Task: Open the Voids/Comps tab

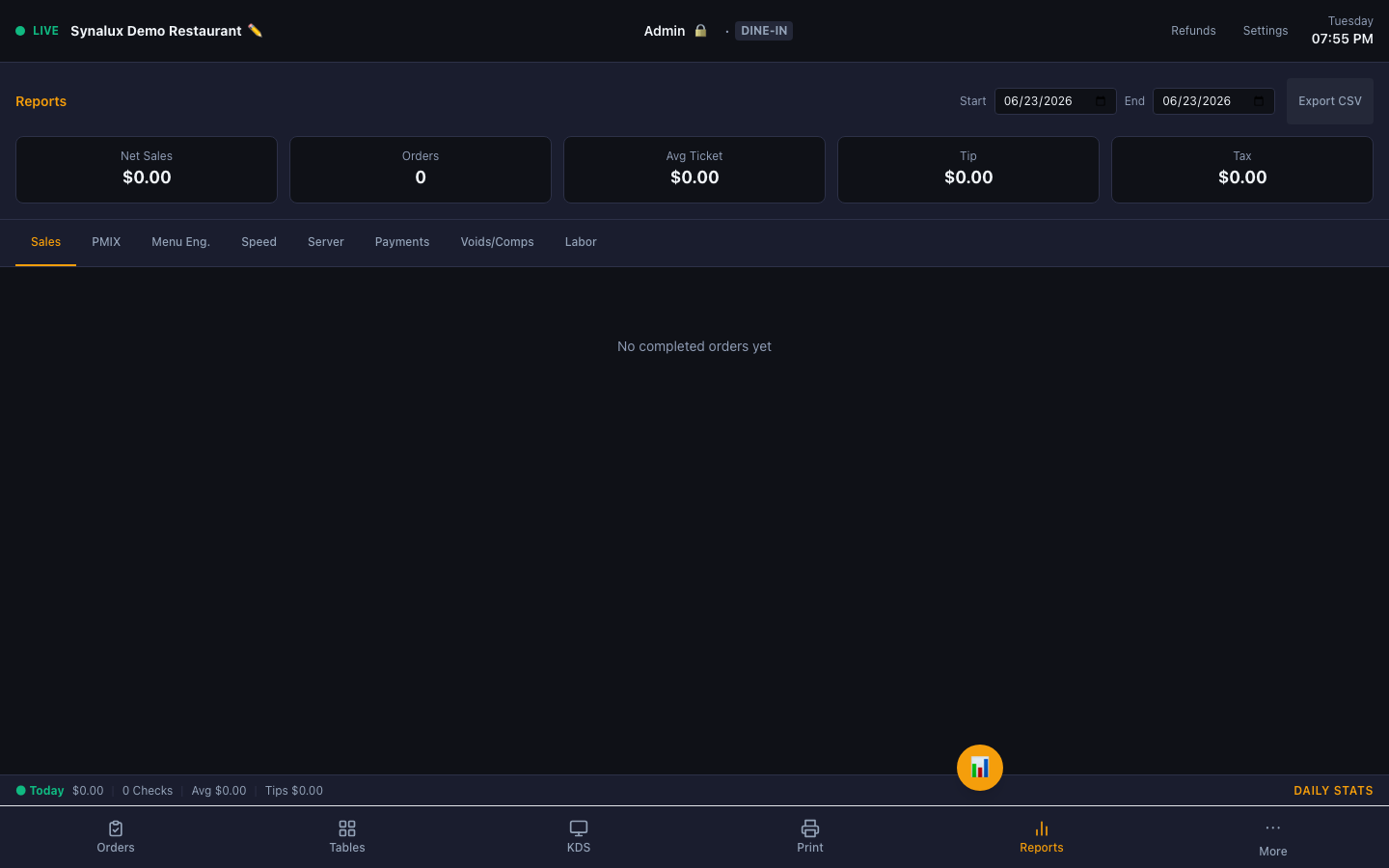Action: [497, 242]
